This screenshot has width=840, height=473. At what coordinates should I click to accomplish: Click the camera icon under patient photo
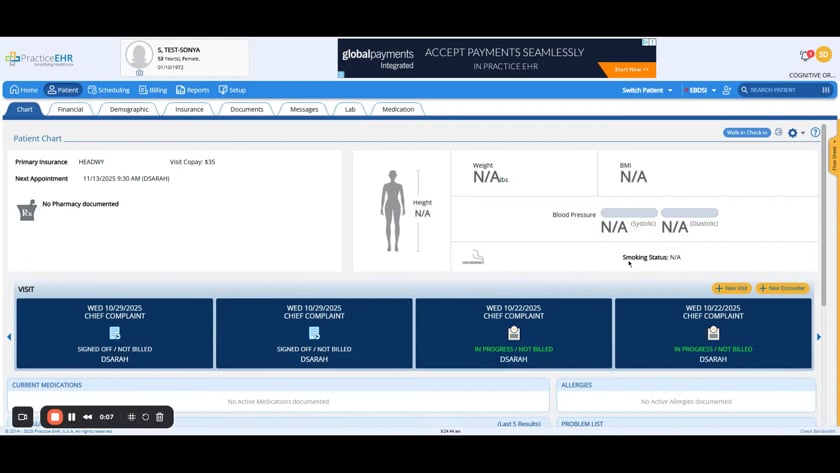tap(139, 73)
